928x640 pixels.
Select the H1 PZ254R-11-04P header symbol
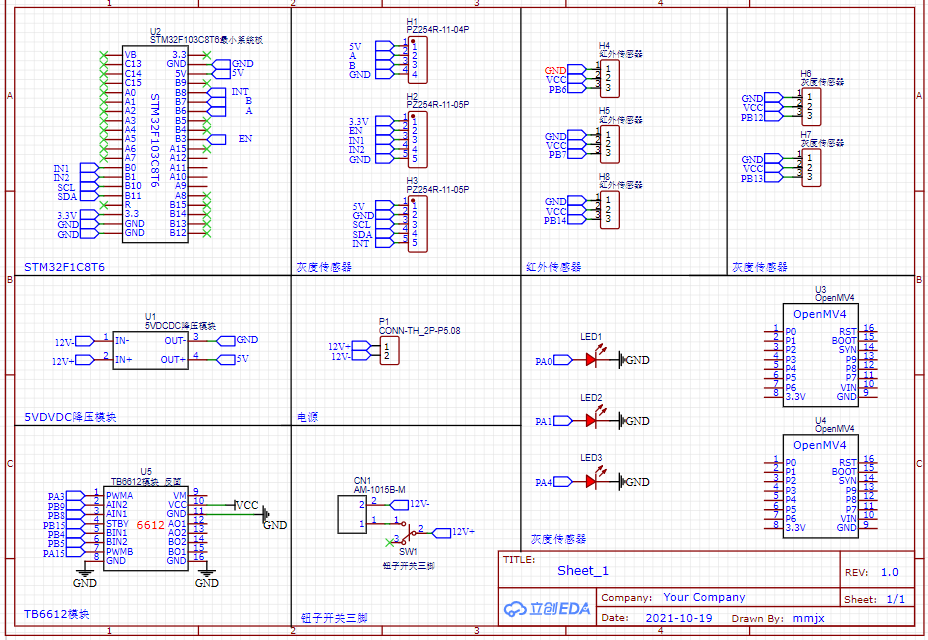[417, 60]
